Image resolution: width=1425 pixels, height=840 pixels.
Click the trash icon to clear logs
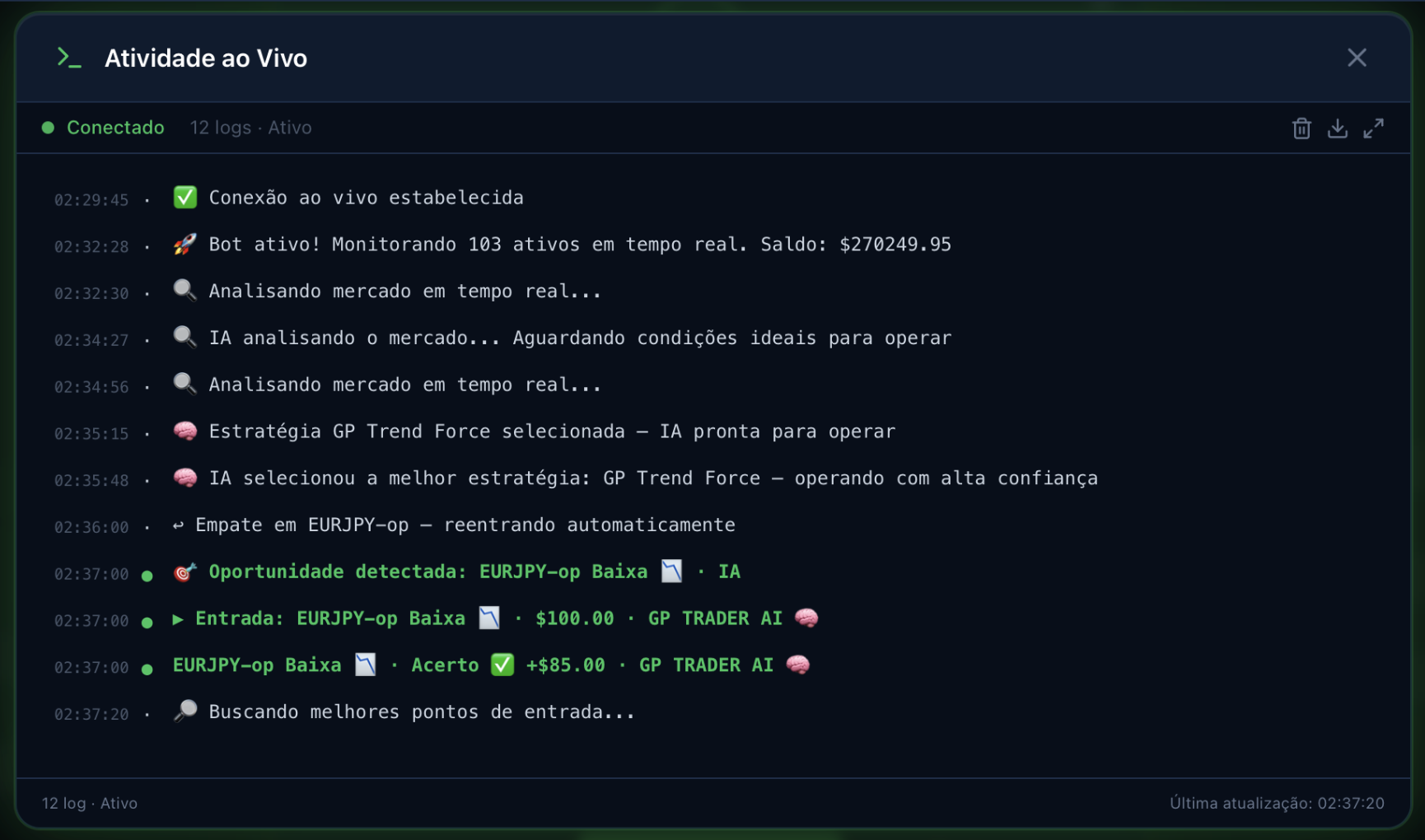(x=1301, y=128)
